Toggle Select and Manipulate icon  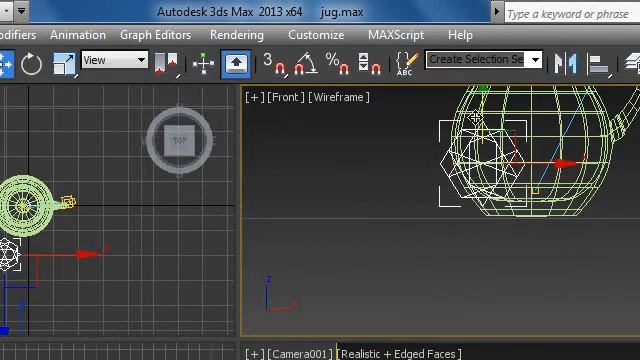click(x=203, y=64)
